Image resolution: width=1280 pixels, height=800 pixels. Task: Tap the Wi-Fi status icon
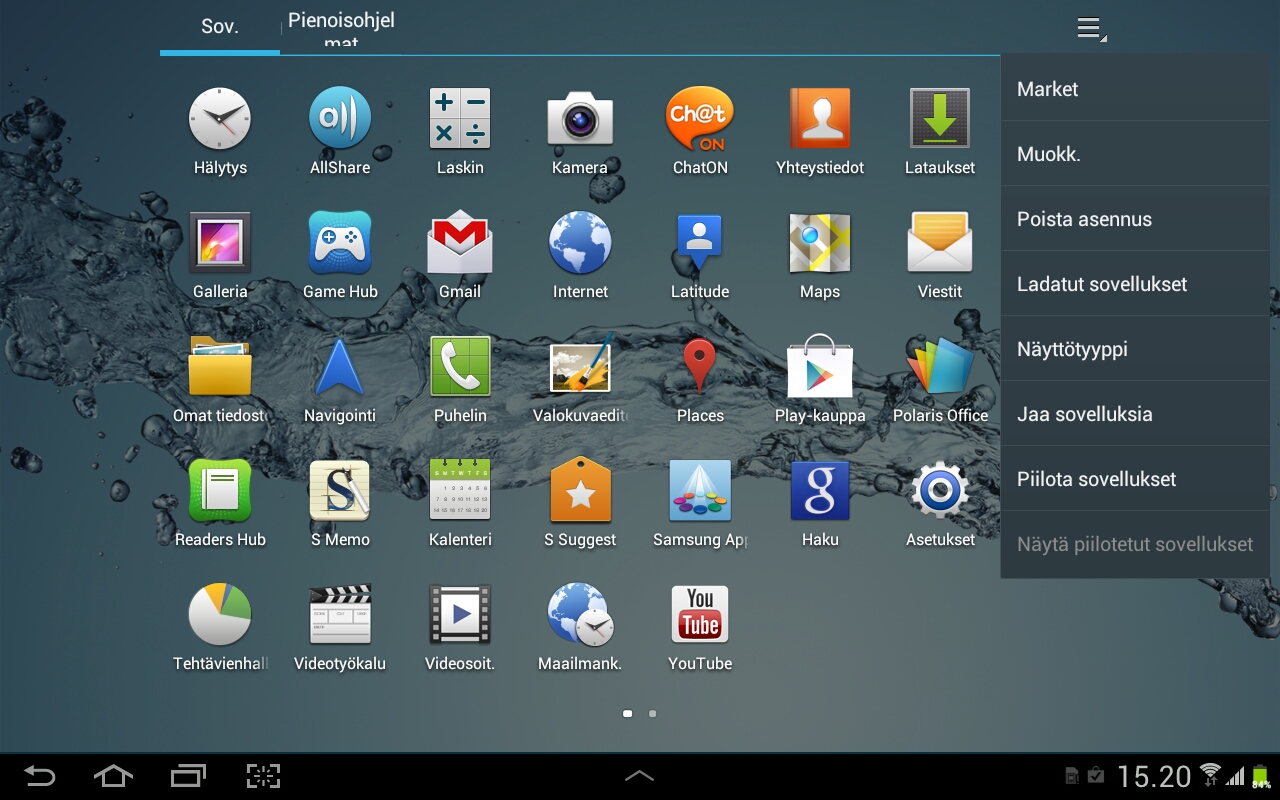1210,775
